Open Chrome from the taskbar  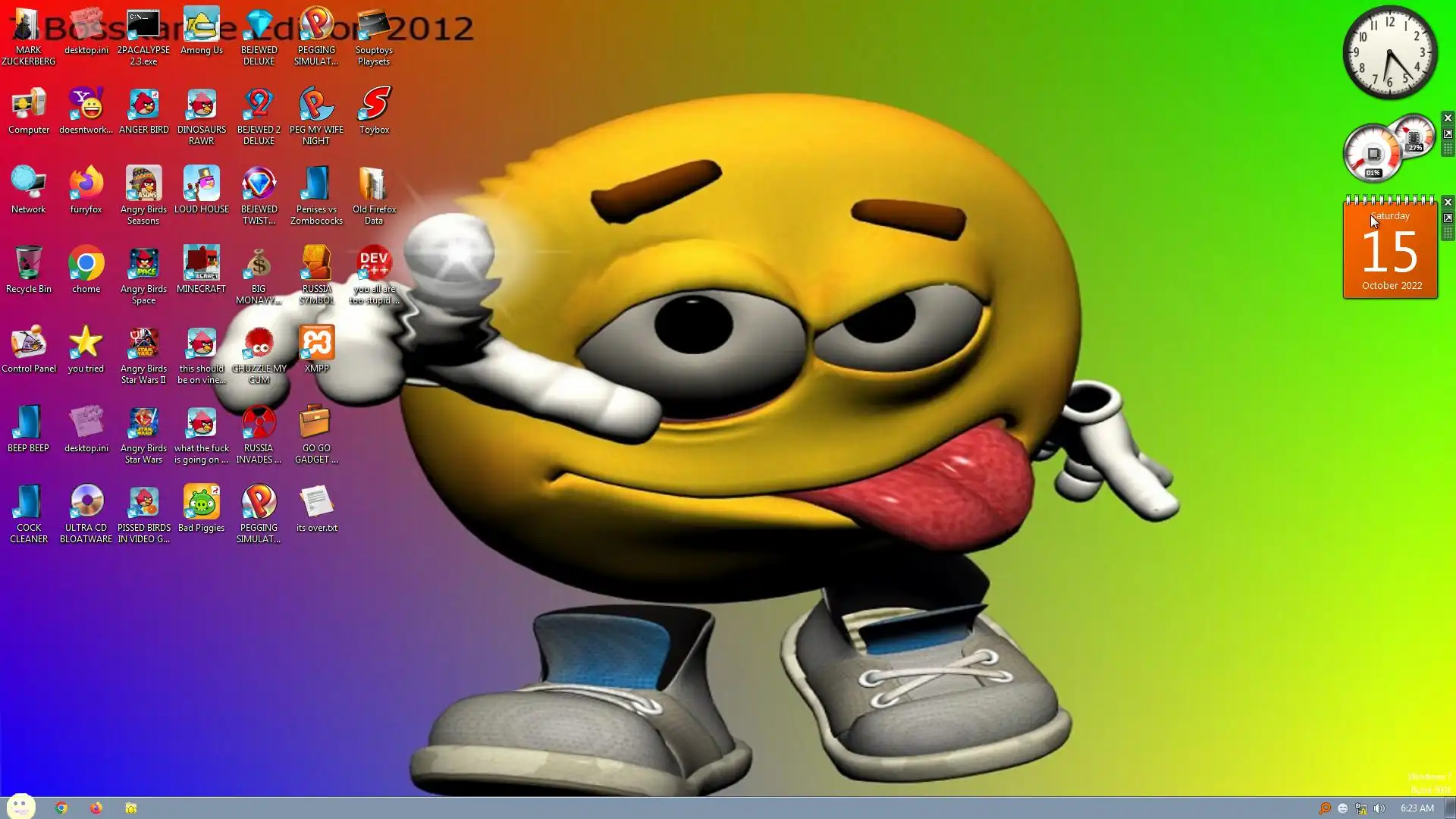(61, 808)
